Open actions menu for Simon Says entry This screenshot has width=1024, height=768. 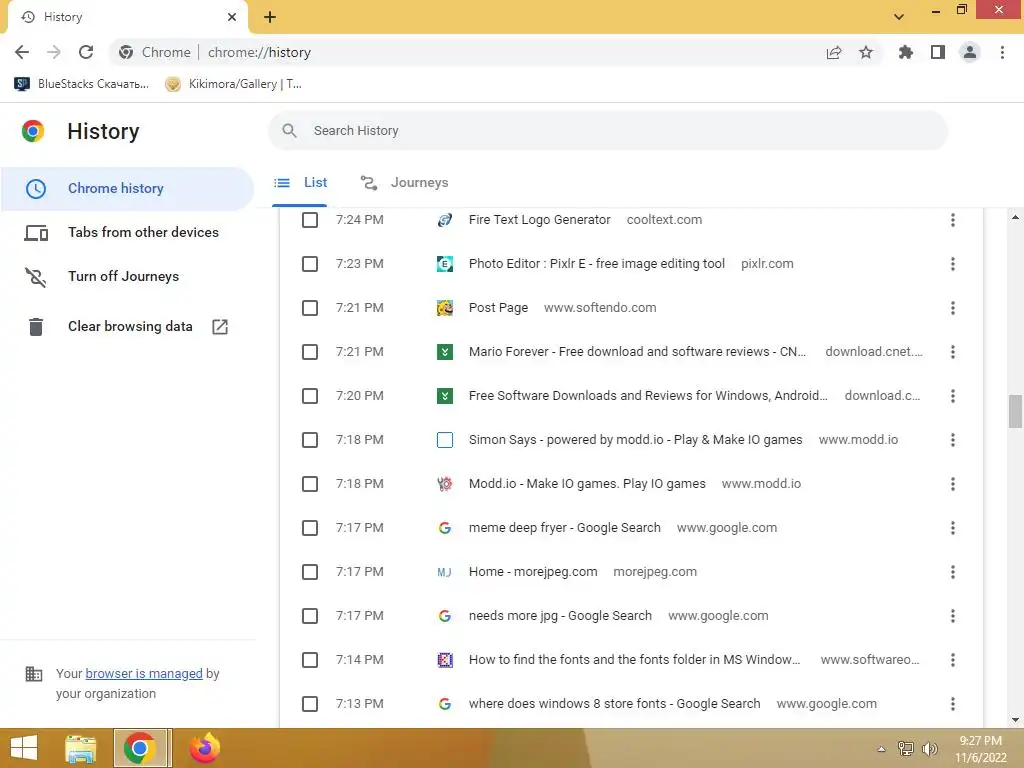point(953,440)
